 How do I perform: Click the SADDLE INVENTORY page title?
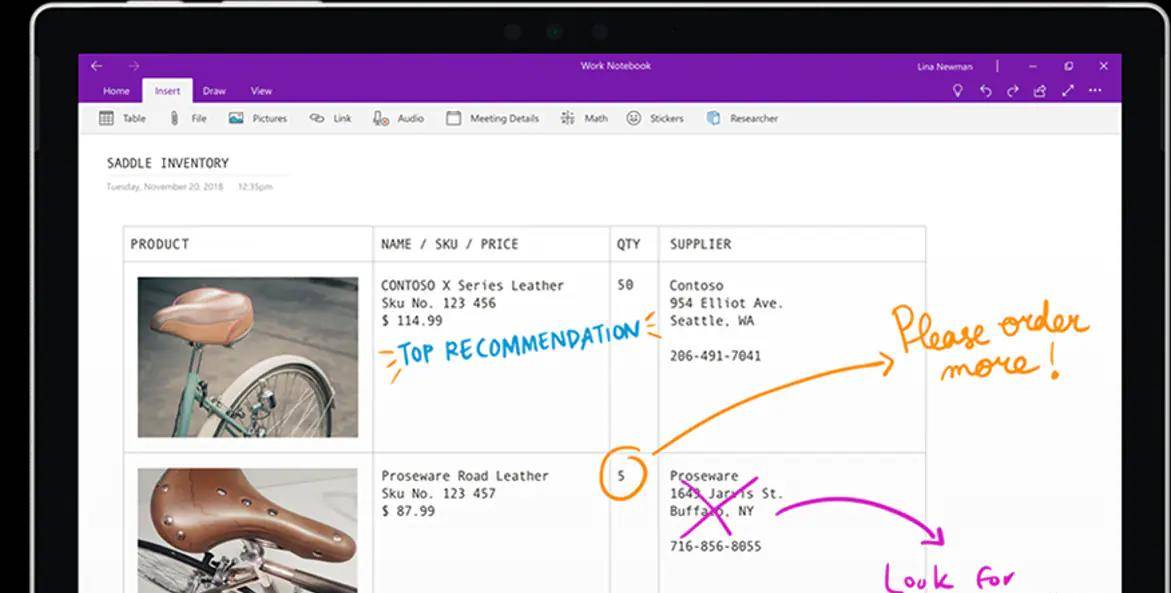(168, 163)
